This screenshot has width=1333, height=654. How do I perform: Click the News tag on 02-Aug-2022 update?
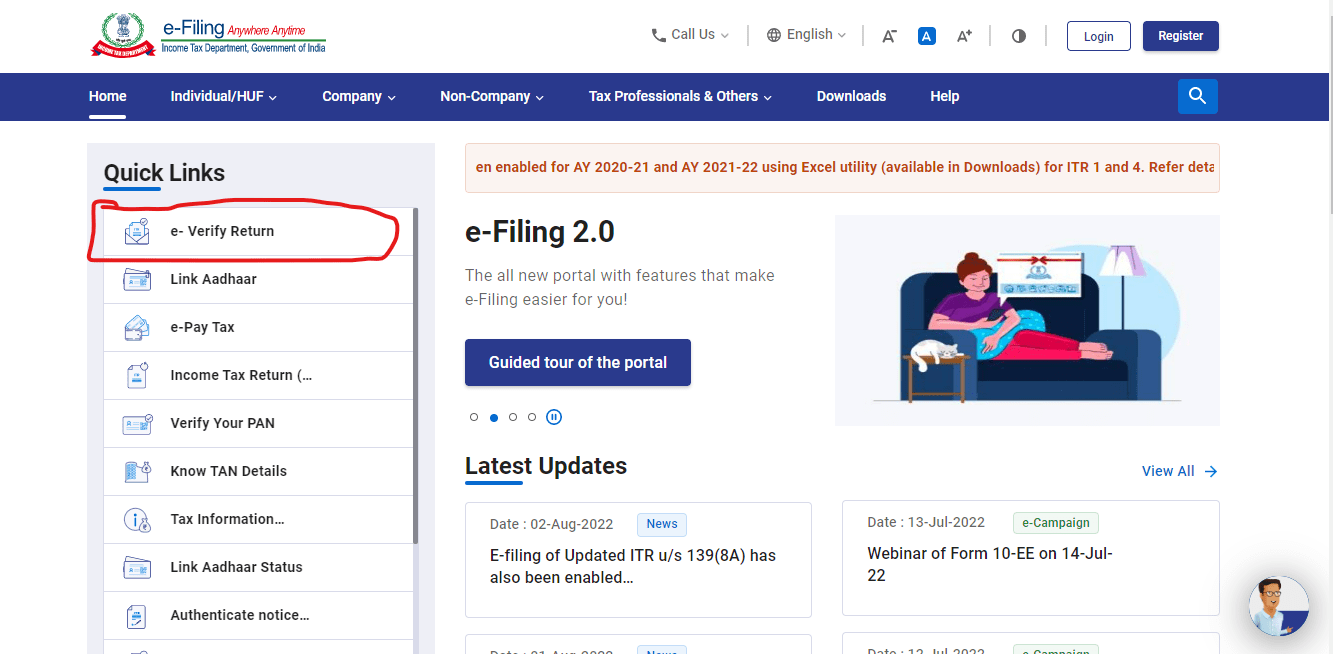click(662, 524)
